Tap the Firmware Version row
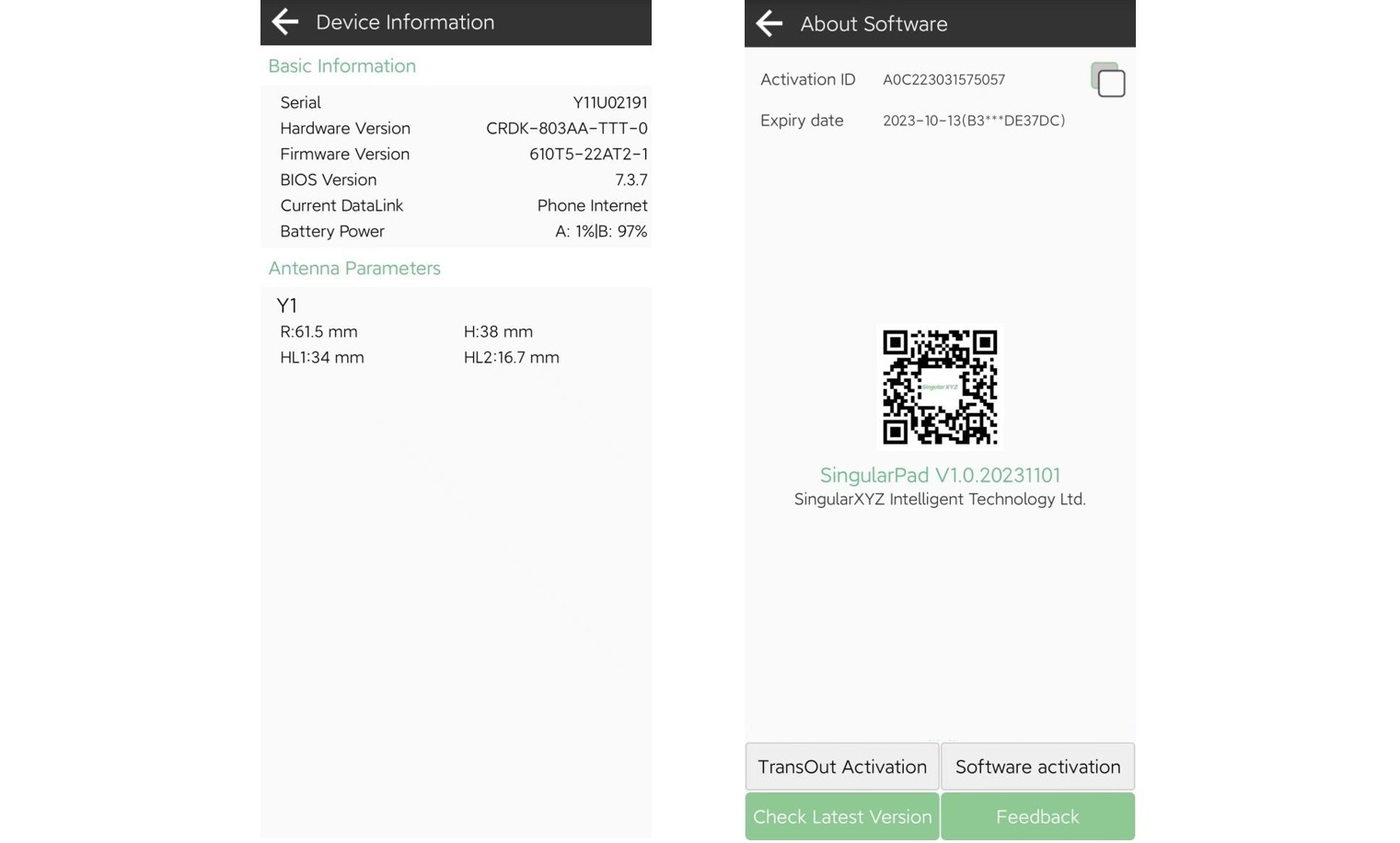Image resolution: width=1400 pixels, height=843 pixels. pos(456,154)
